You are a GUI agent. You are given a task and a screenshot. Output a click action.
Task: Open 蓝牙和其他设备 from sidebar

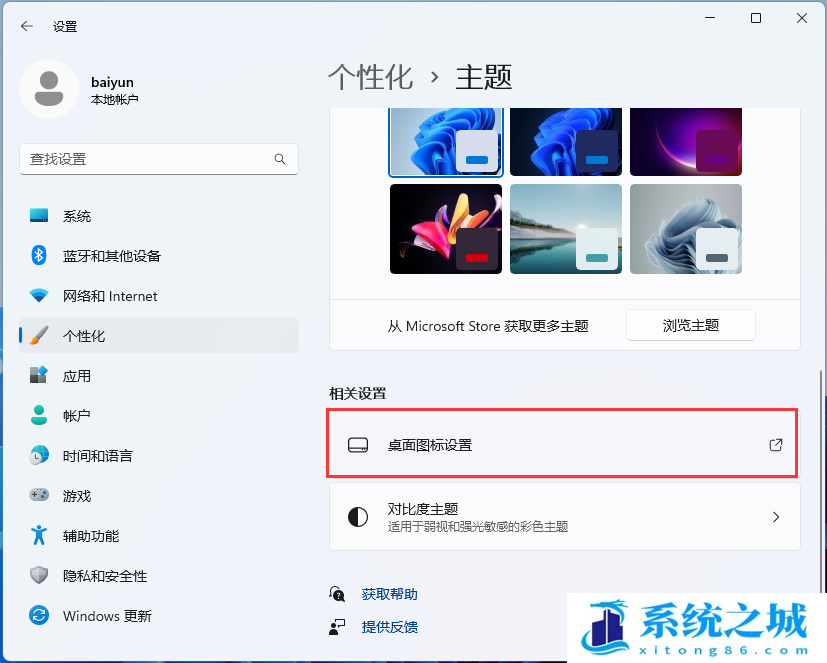tap(111, 256)
